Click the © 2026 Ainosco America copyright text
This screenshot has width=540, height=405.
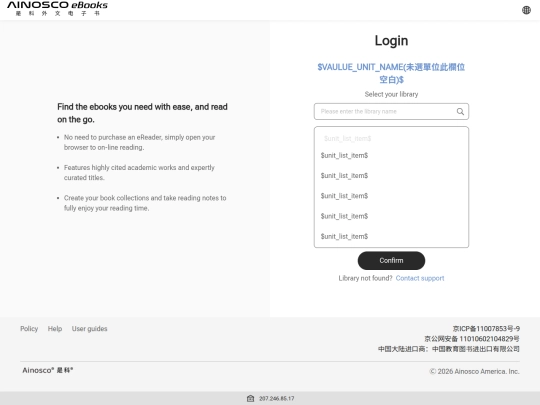(474, 371)
